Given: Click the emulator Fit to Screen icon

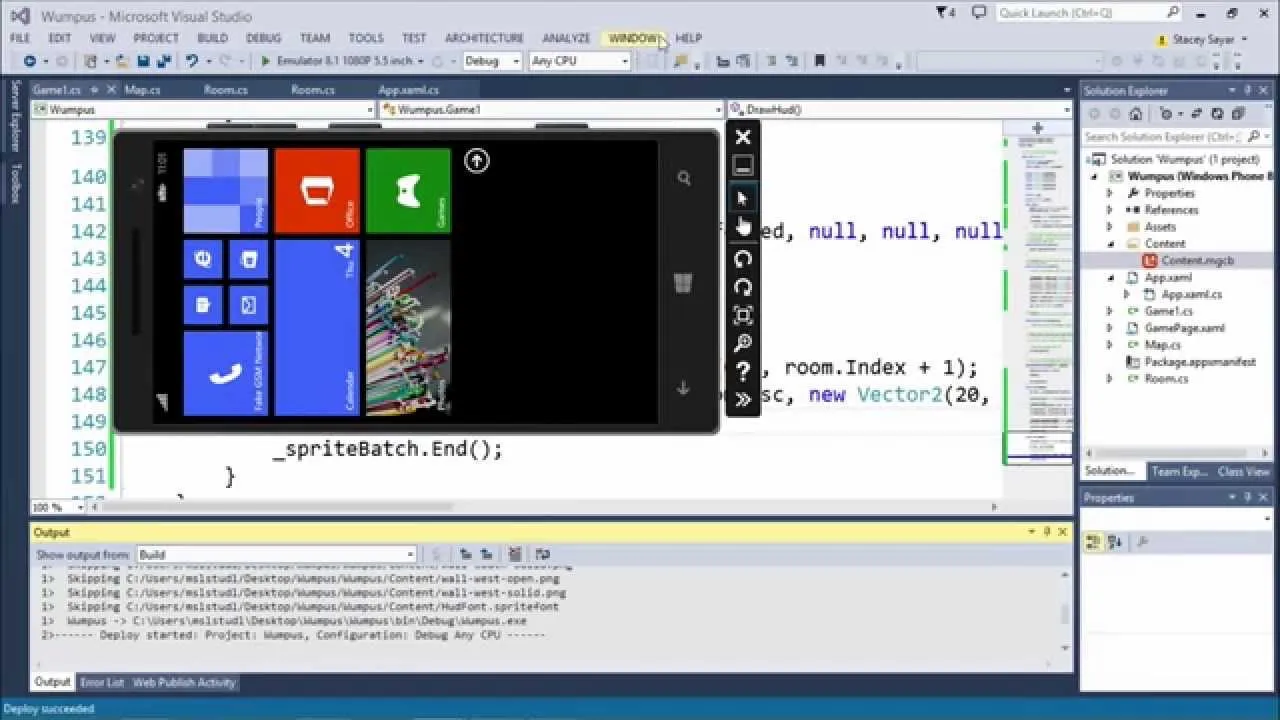Looking at the screenshot, I should coord(743,314).
